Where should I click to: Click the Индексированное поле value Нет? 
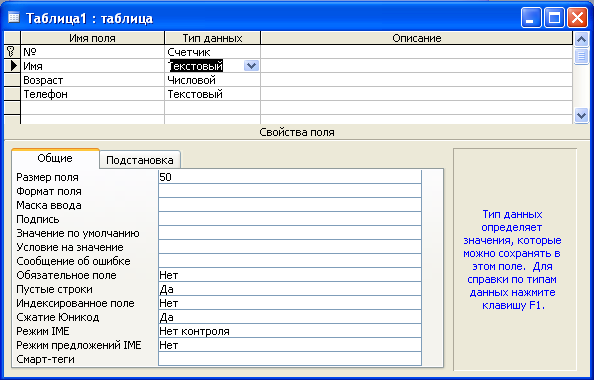click(290, 303)
